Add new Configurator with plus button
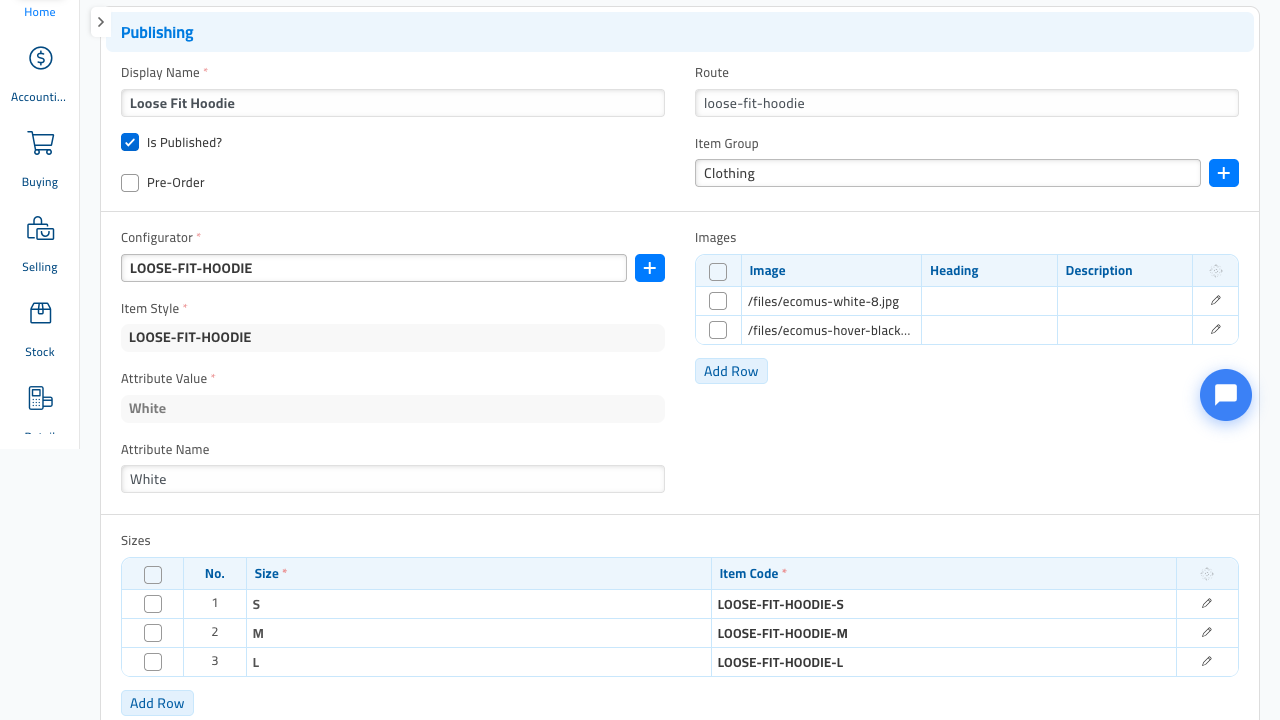Viewport: 1280px width, 720px height. pyautogui.click(x=650, y=268)
